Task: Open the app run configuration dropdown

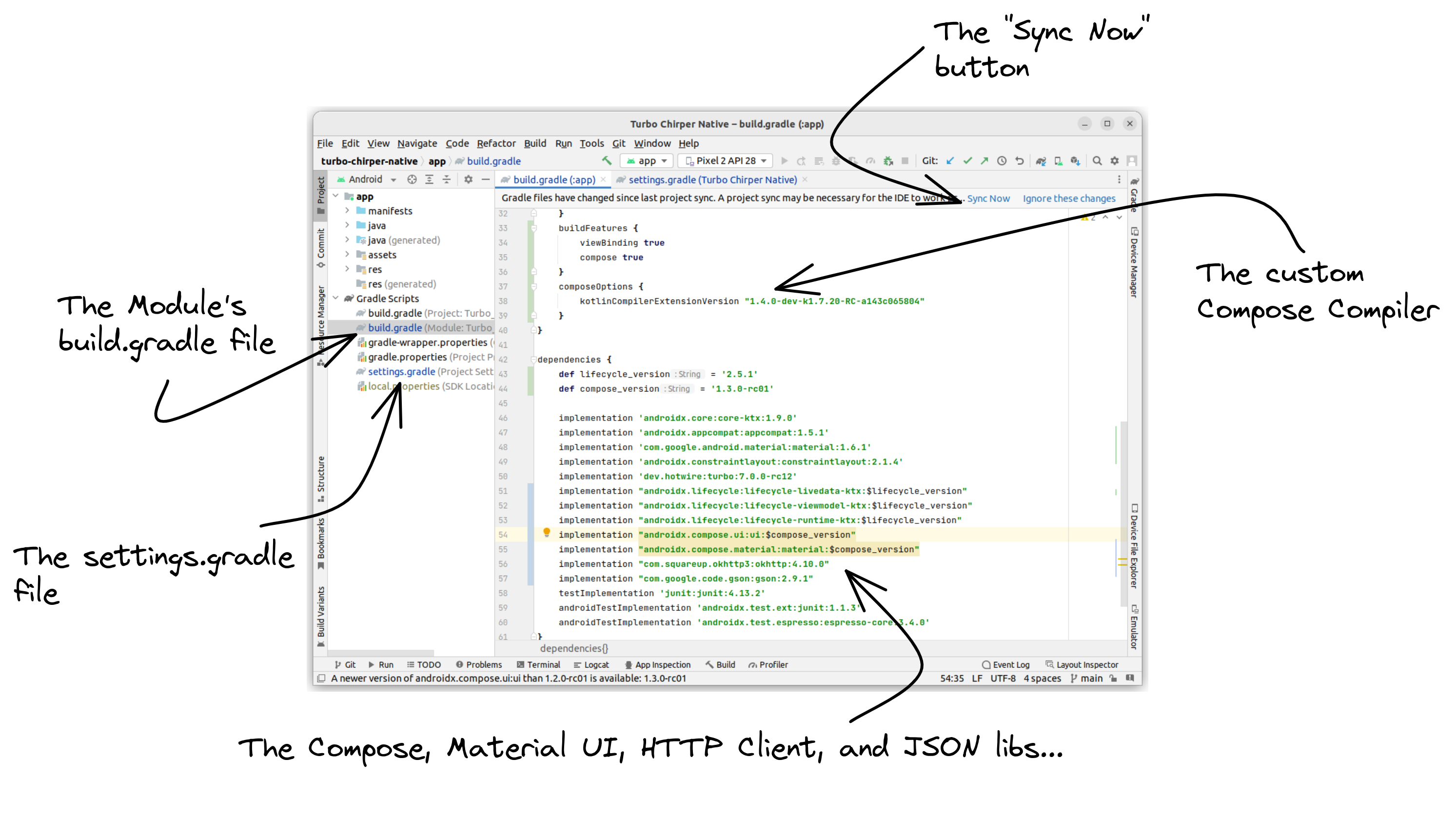Action: point(647,160)
